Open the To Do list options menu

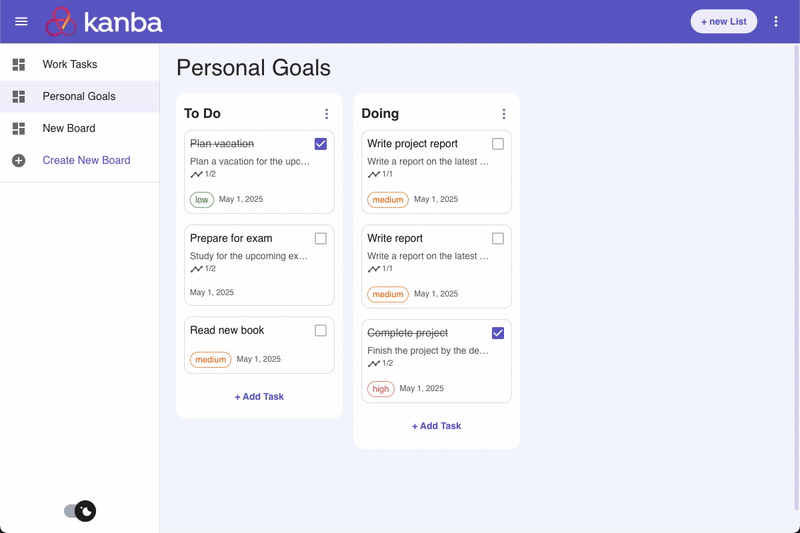327,114
